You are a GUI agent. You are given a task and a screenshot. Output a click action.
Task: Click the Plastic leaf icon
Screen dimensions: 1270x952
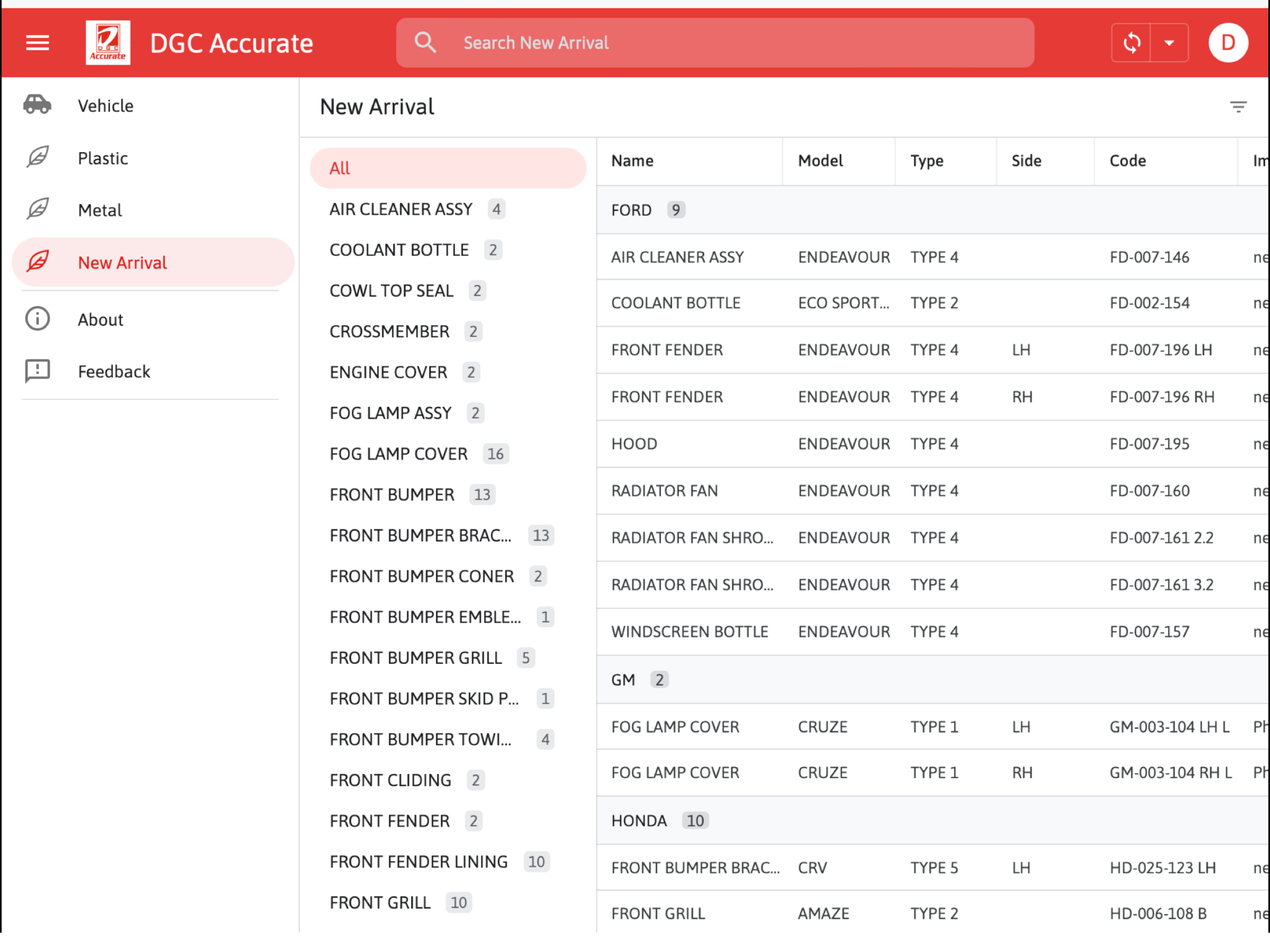[x=37, y=157]
